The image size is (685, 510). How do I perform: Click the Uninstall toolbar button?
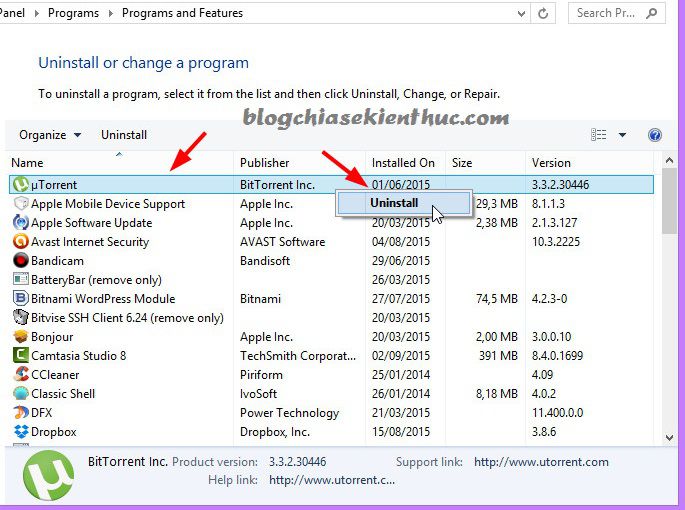click(x=124, y=135)
